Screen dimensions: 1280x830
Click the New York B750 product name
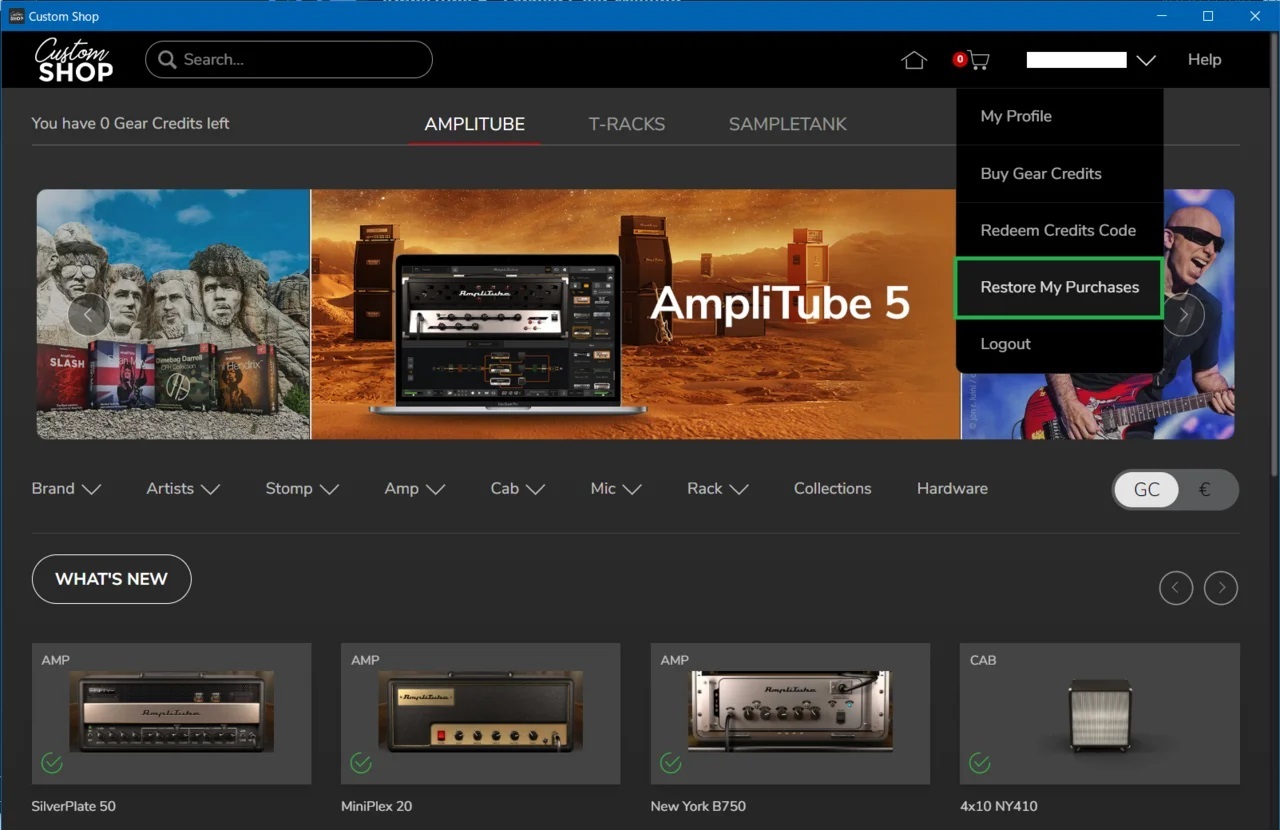click(698, 806)
